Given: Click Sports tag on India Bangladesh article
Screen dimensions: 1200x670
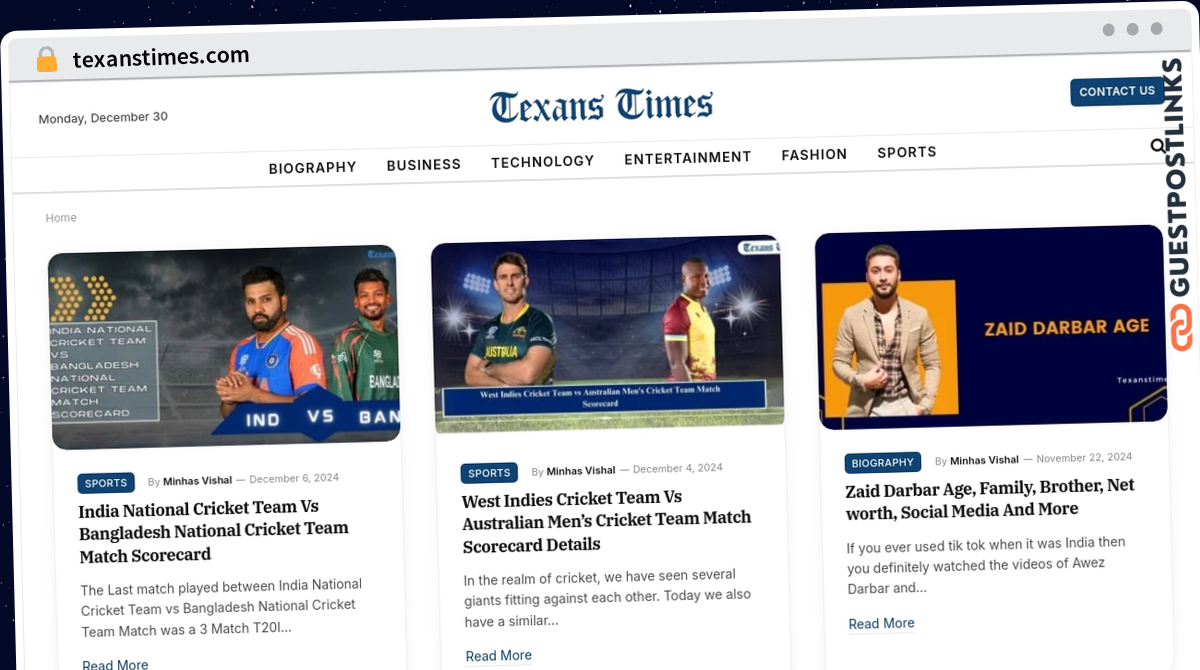Looking at the screenshot, I should tap(106, 483).
